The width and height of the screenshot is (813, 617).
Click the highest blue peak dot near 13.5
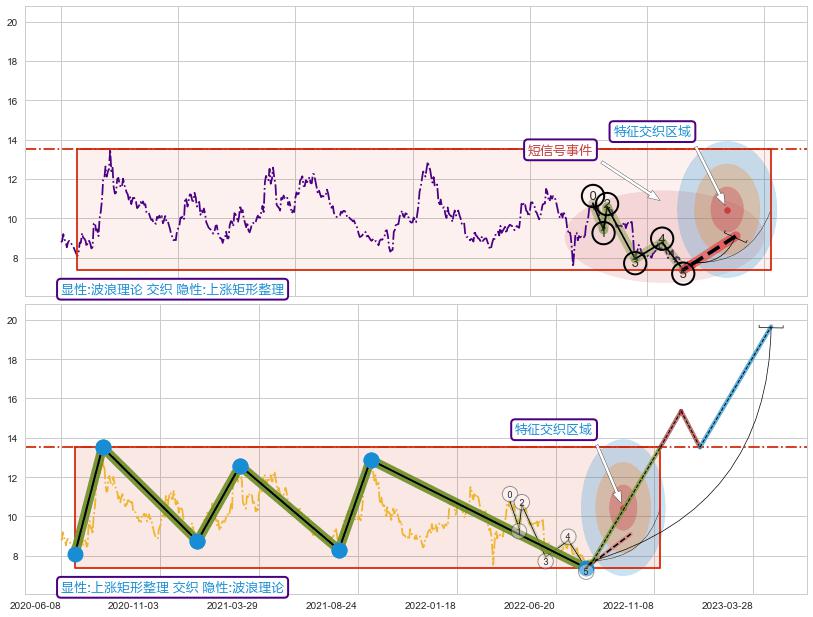(104, 447)
